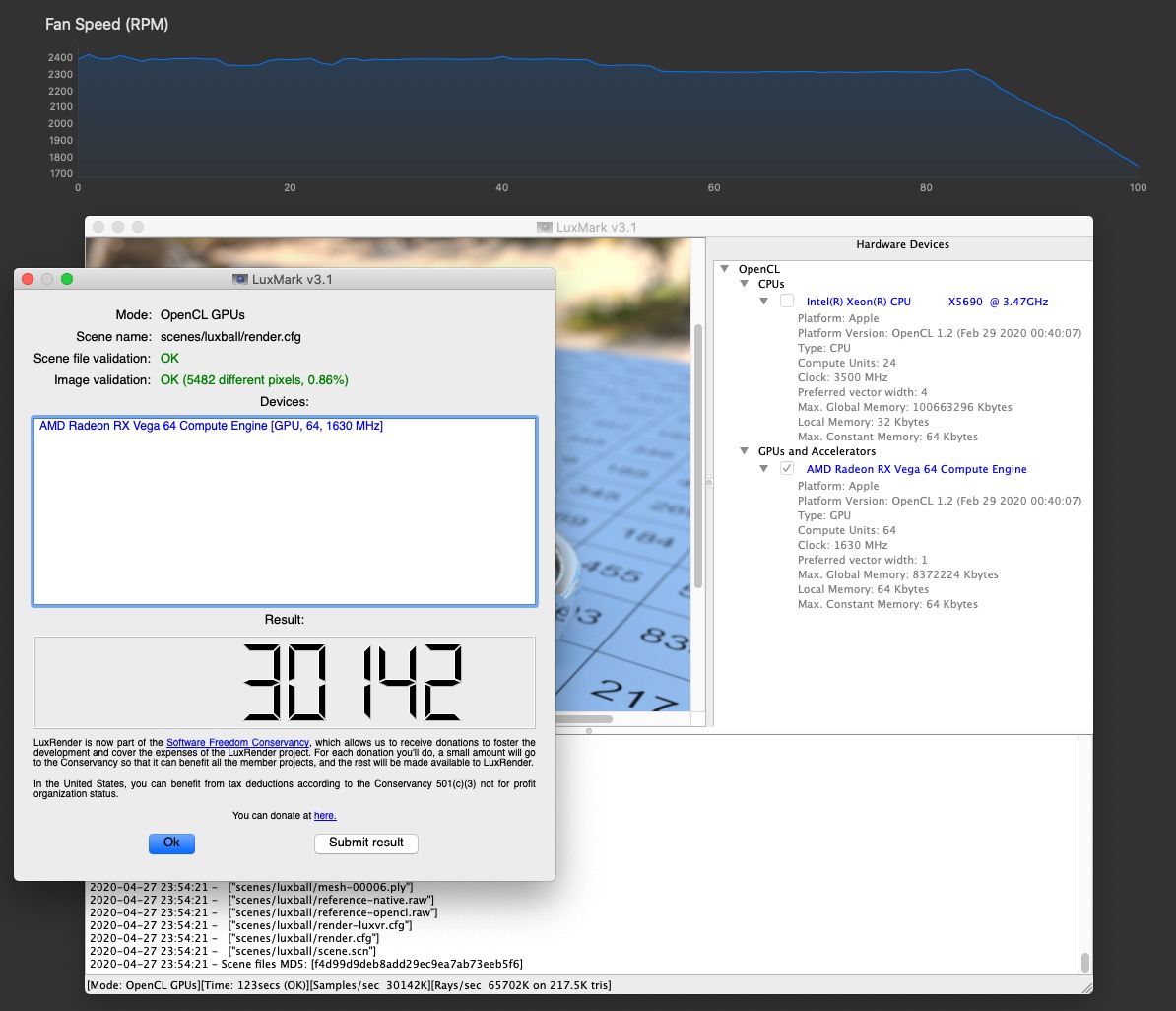Collapse the GPUs and Accelerators node
The height and width of the screenshot is (1011, 1176).
point(744,451)
